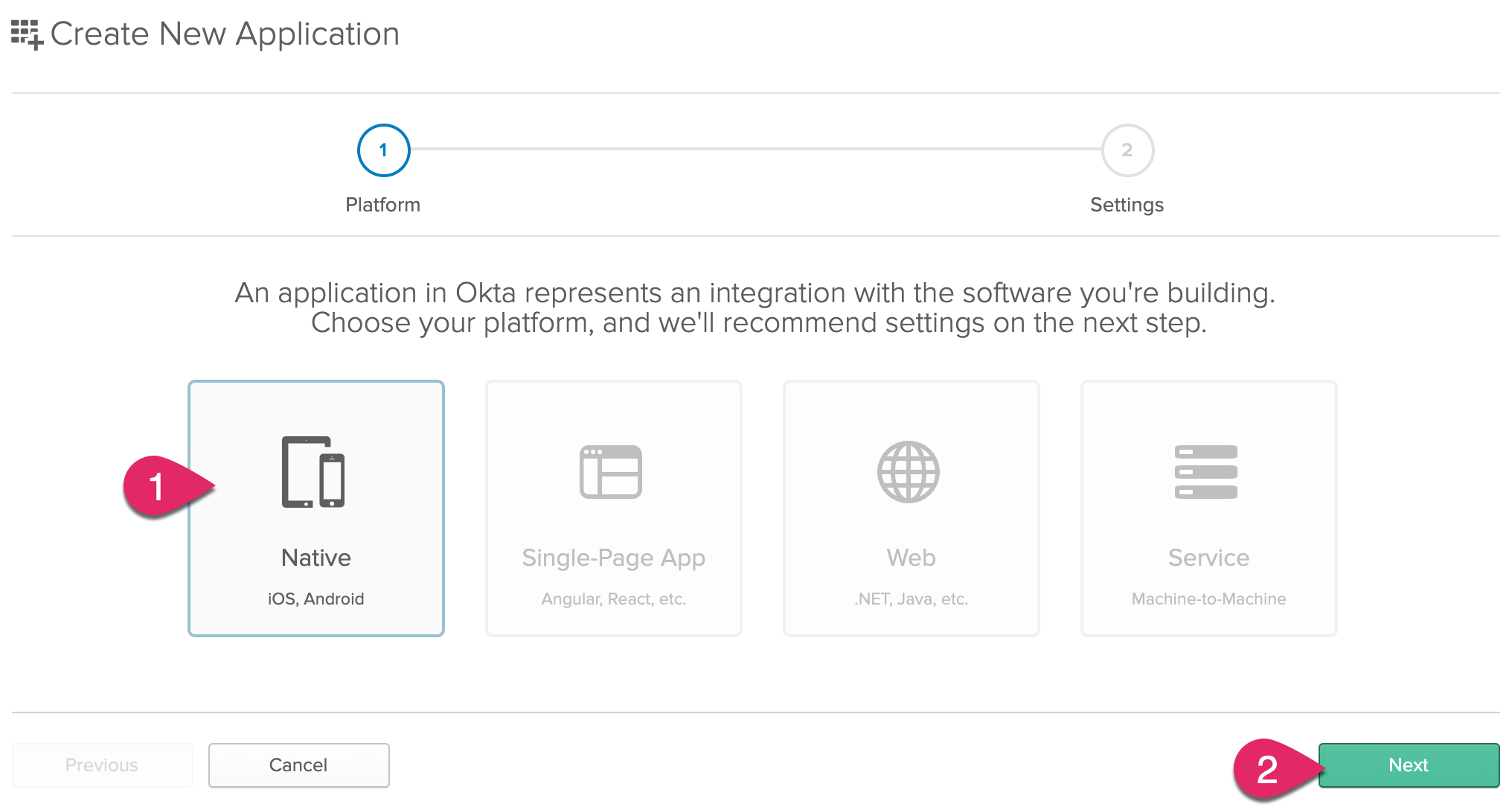Click the Settings step label

coord(1127,205)
